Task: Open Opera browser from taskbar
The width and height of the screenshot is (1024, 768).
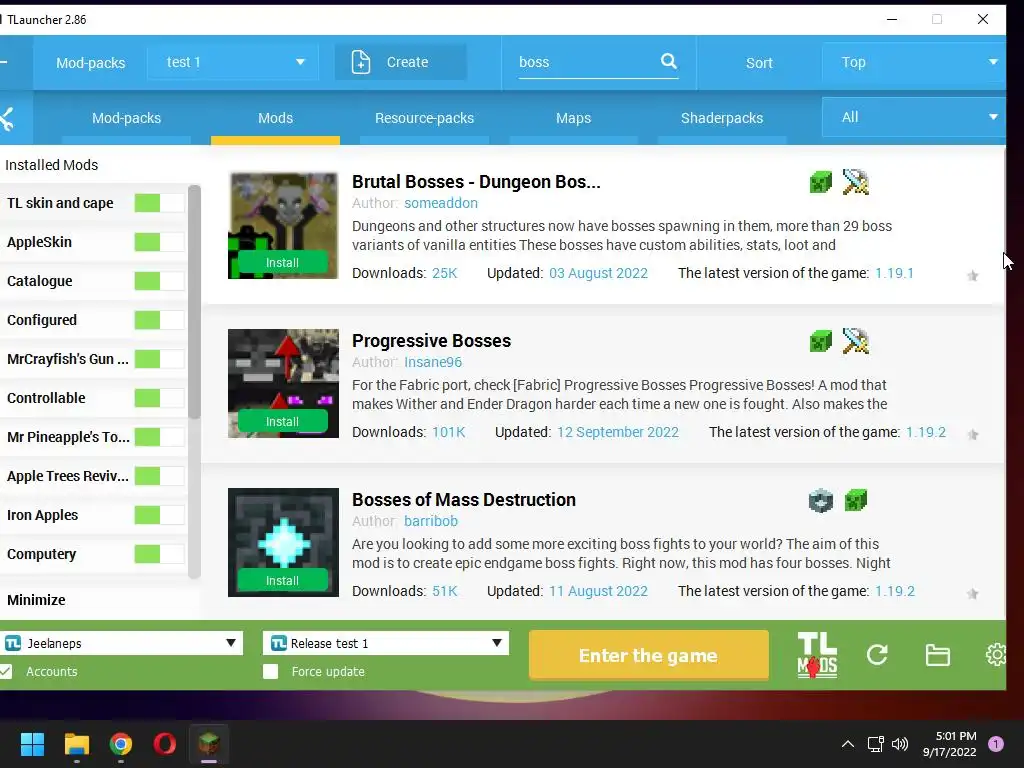Action: click(165, 744)
